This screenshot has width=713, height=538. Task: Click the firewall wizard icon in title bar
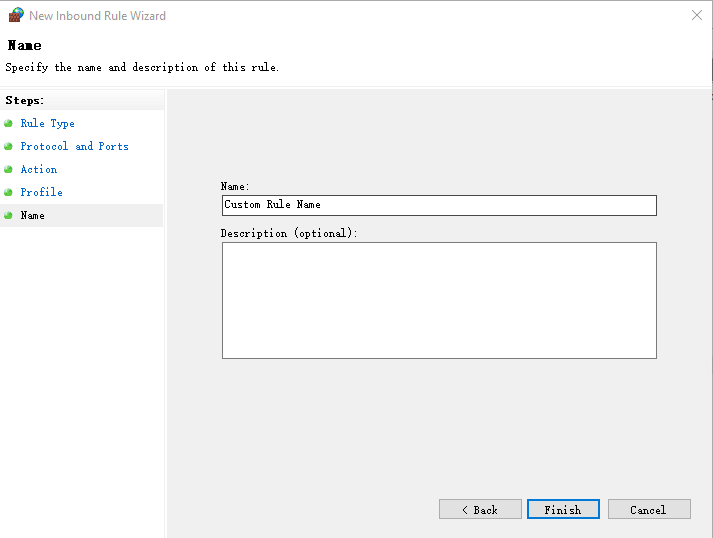click(x=15, y=15)
